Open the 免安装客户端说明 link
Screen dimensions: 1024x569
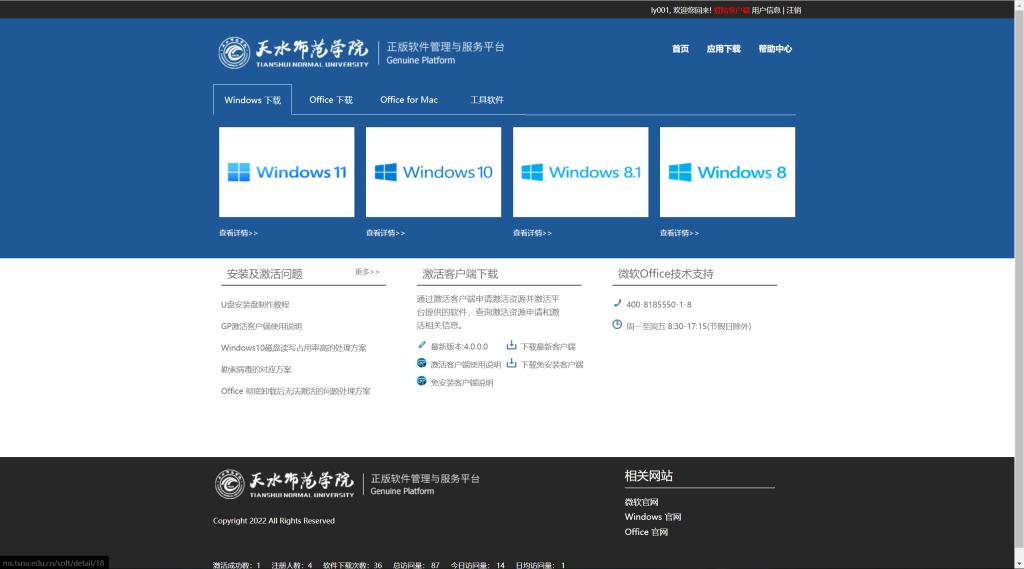click(462, 383)
